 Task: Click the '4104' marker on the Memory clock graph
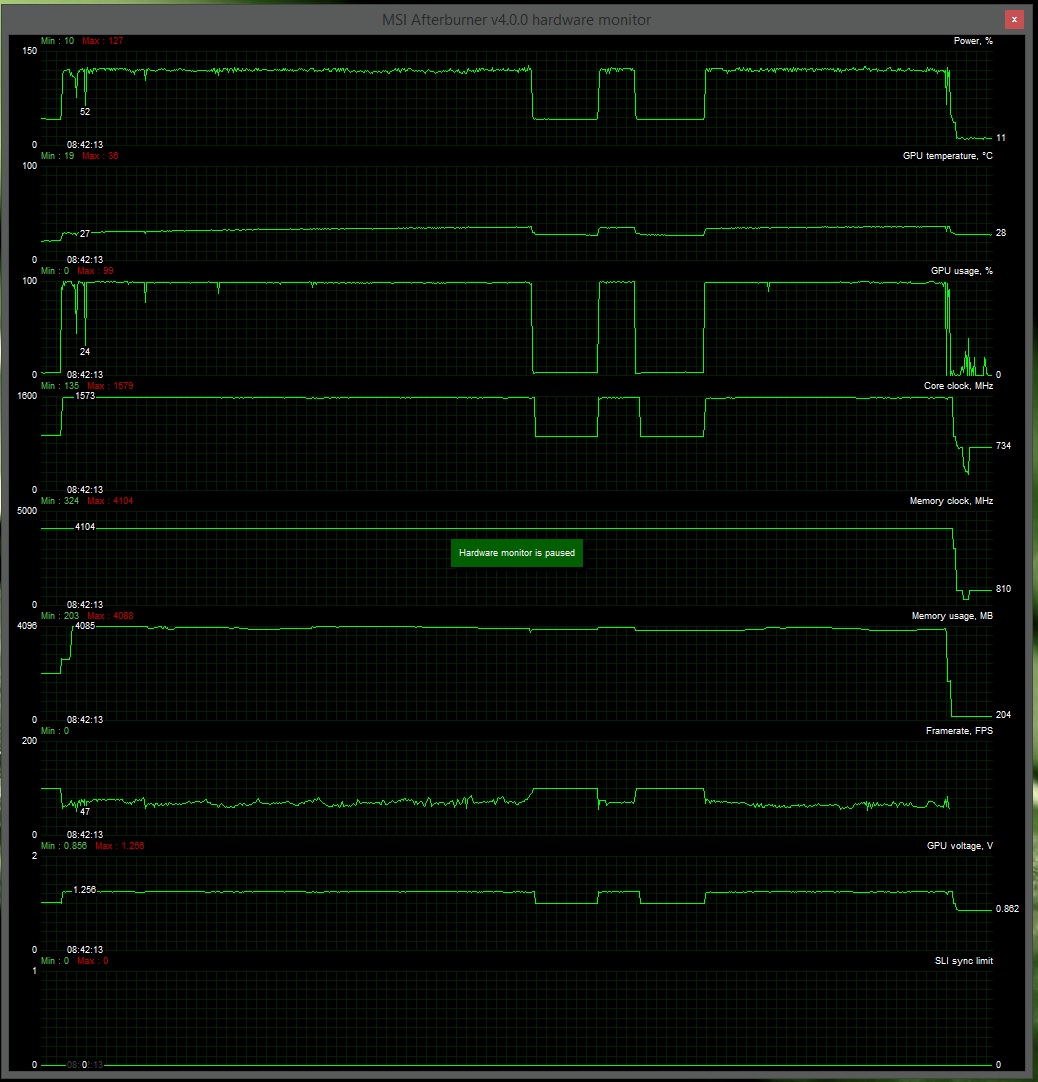click(85, 527)
